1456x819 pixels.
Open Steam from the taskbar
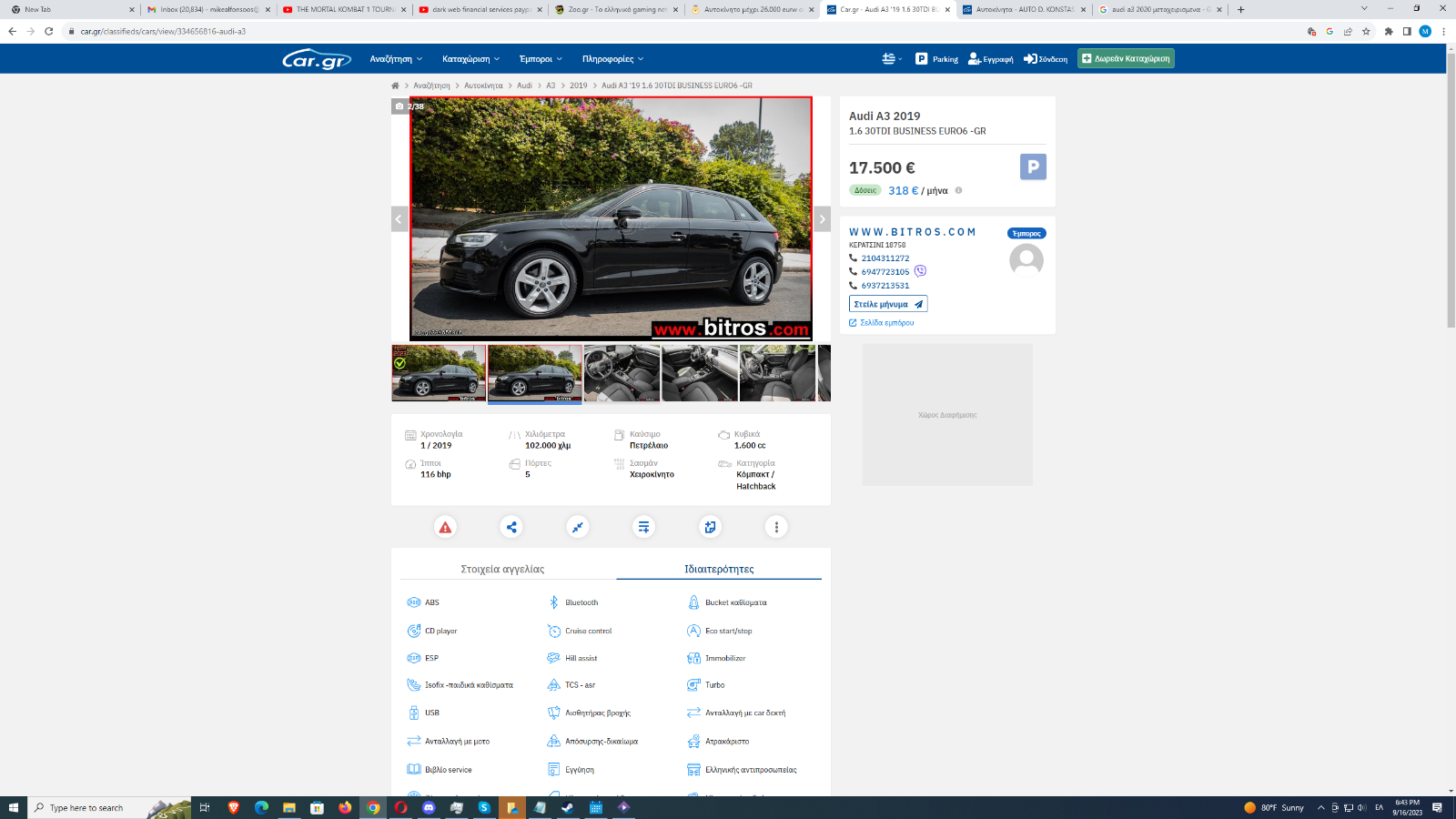568,807
